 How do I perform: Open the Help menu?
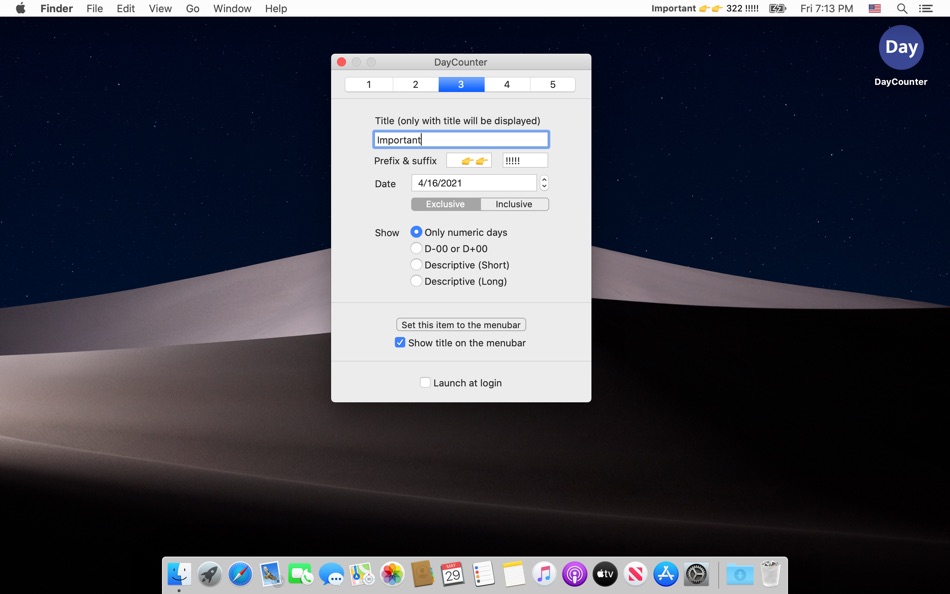pyautogui.click(x=276, y=8)
